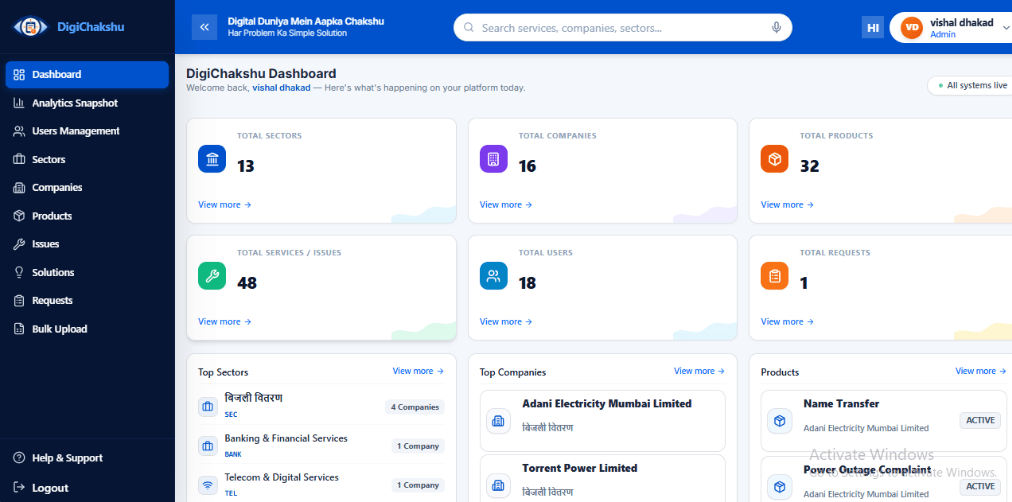The width and height of the screenshot is (1012, 502).
Task: Log out using Logout link
Action: click(87, 488)
